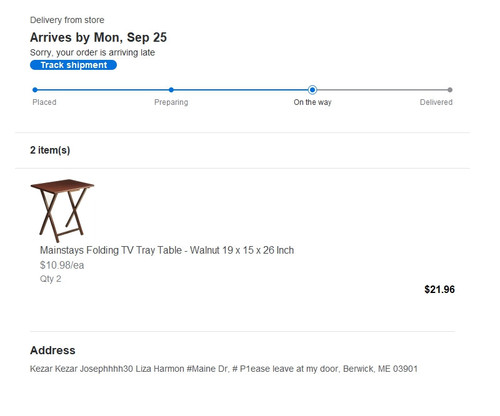The width and height of the screenshot is (500, 416).
Task: Select the Placed progress dot
Action: (35, 90)
